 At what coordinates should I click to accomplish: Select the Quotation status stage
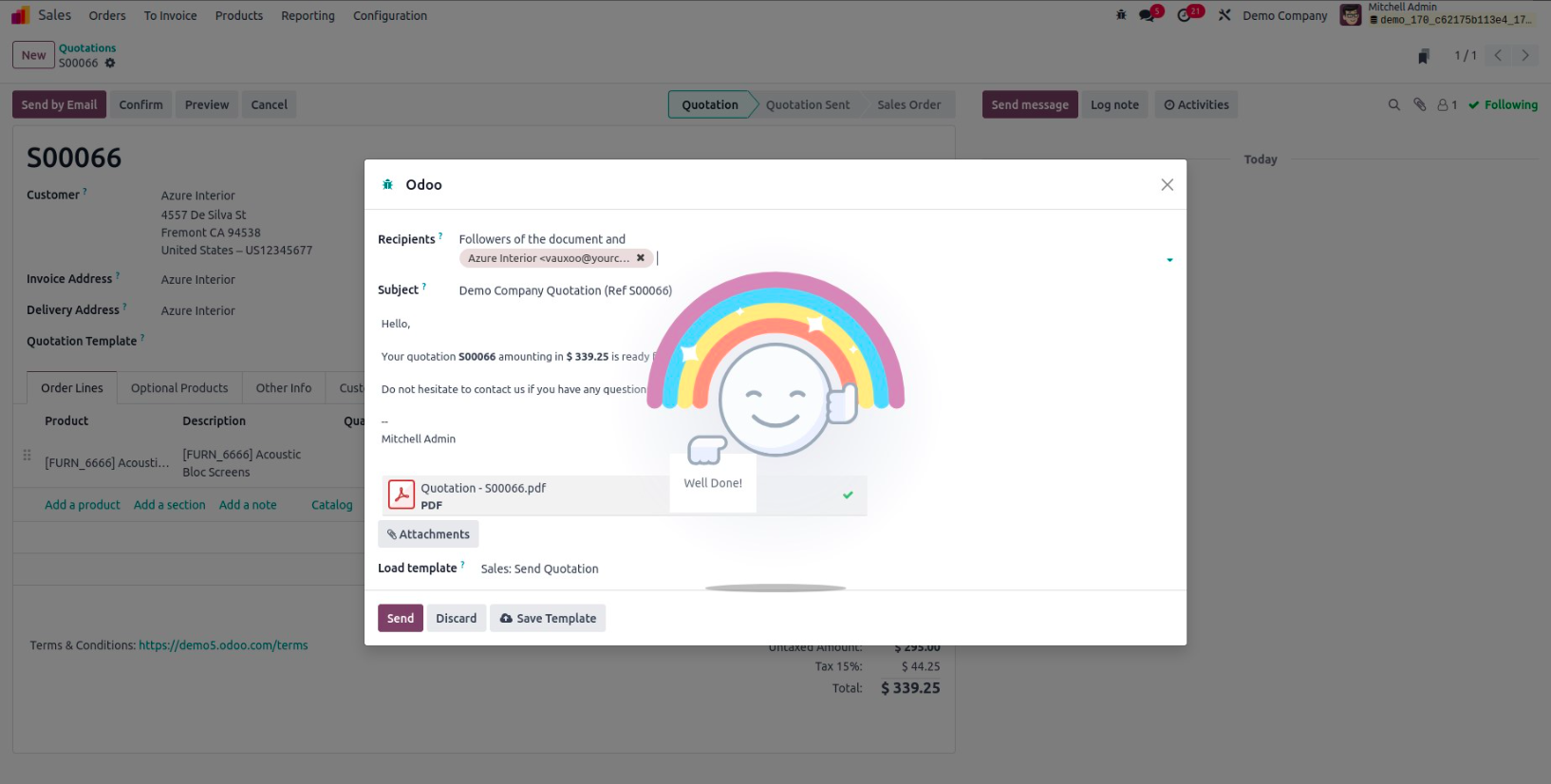pos(710,104)
